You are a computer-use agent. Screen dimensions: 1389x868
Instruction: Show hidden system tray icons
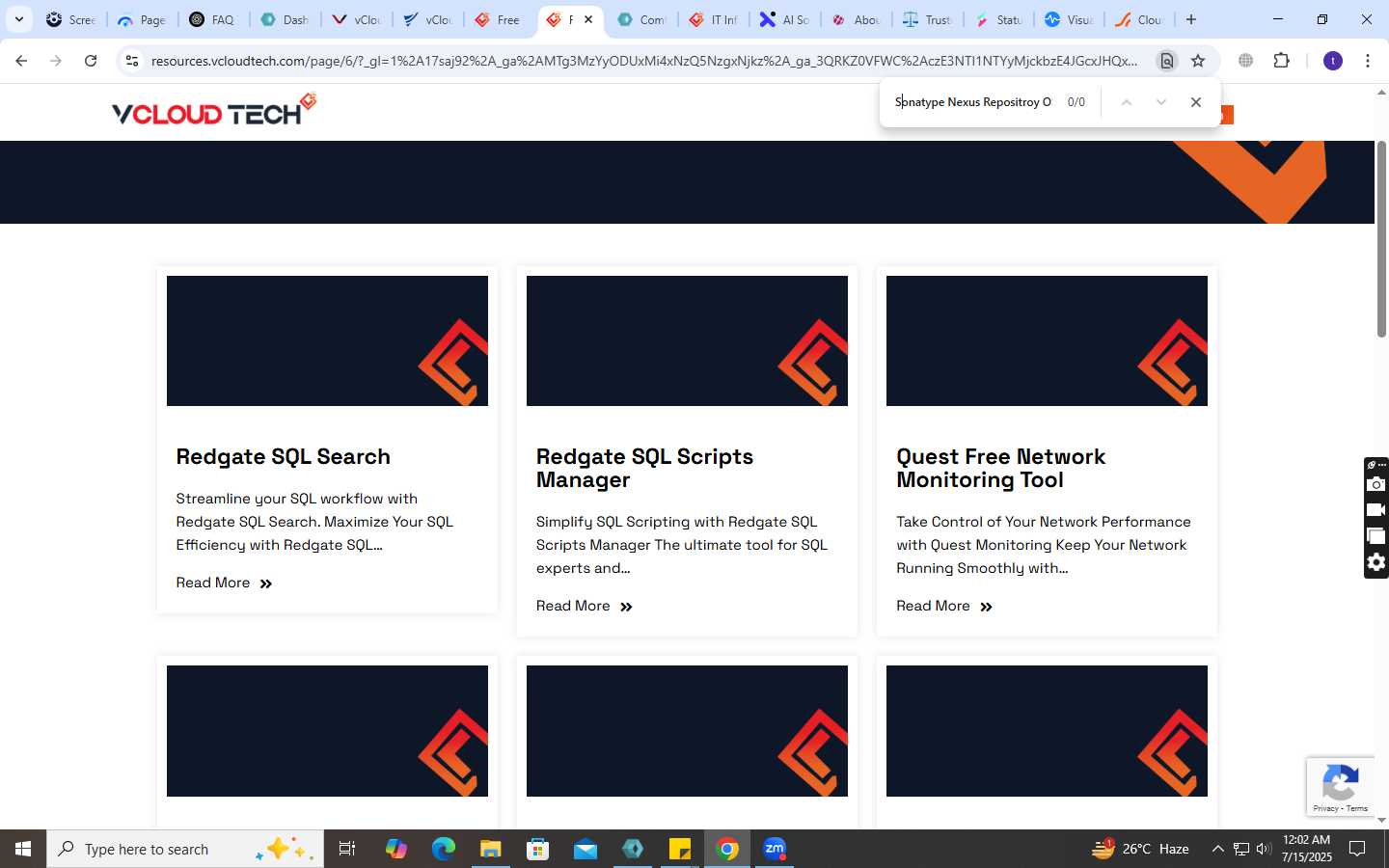point(1217,849)
